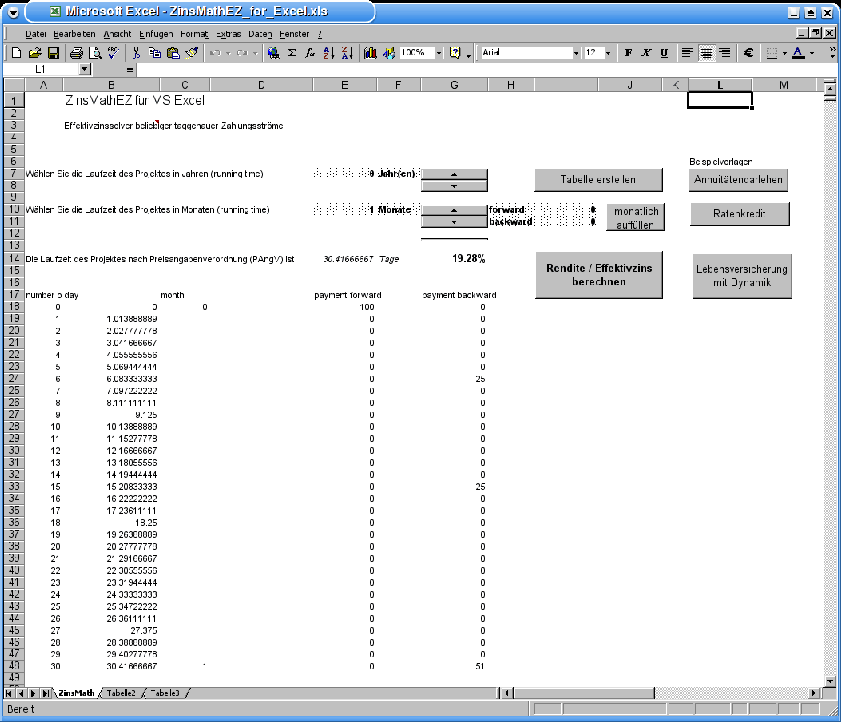Select column header G
841x722 pixels.
tap(454, 85)
